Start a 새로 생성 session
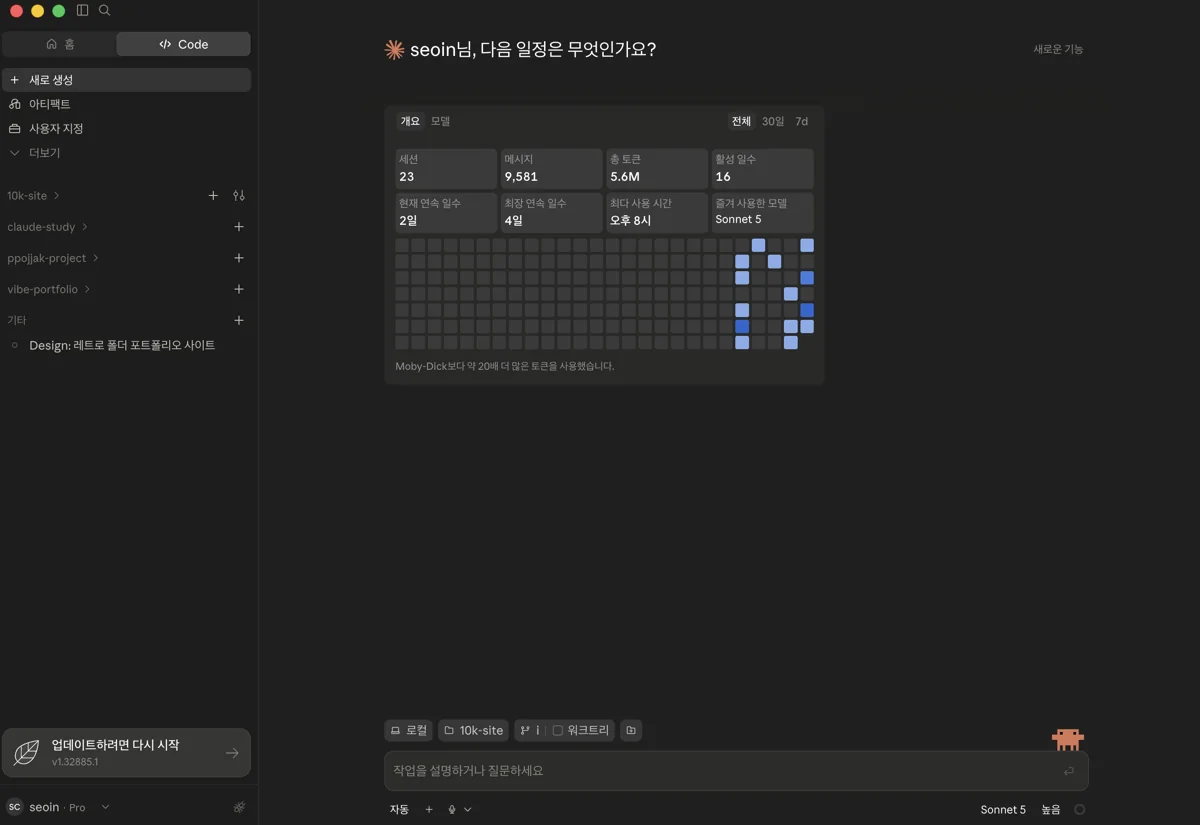The width and height of the screenshot is (1200, 825). pos(126,80)
